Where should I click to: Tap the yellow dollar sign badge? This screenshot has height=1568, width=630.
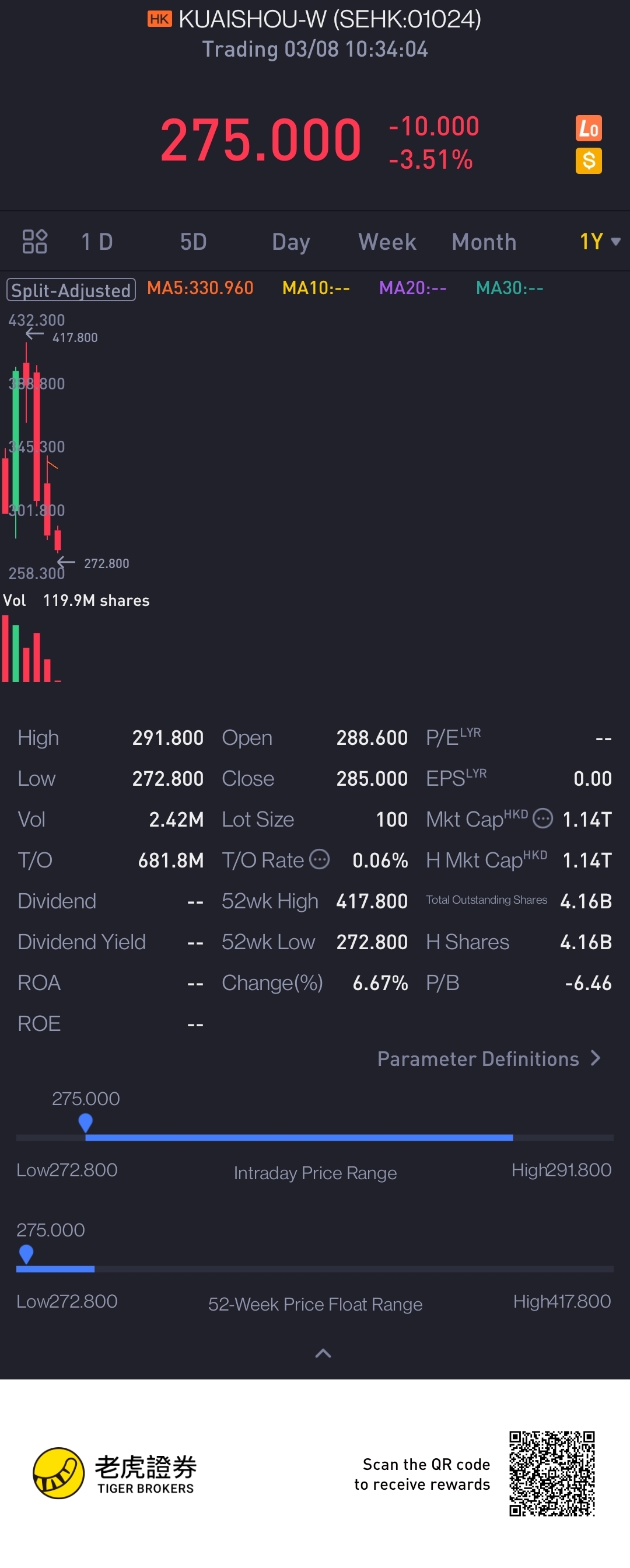pos(588,161)
